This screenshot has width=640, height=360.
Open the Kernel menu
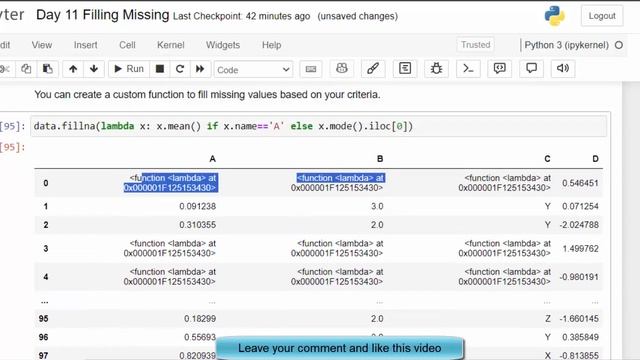click(171, 45)
